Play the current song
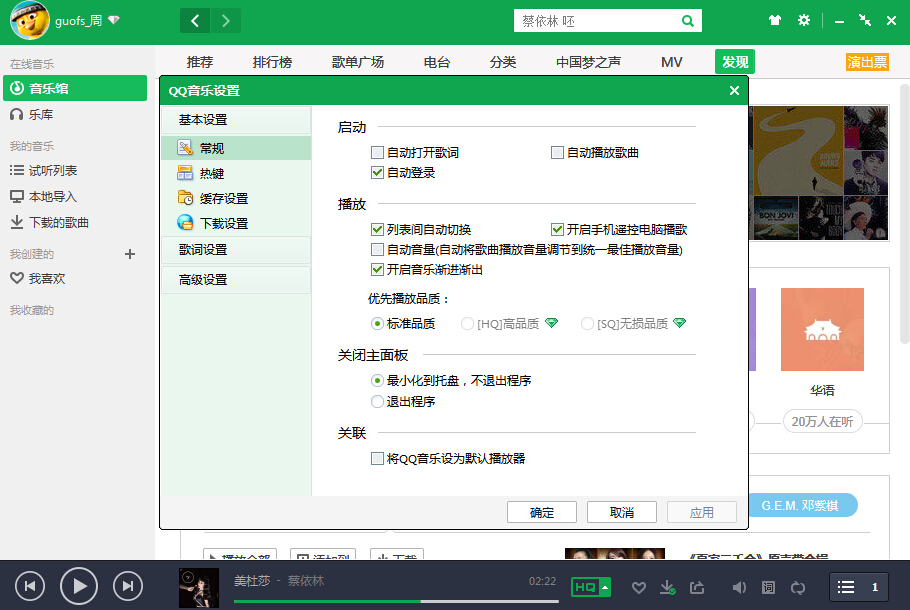This screenshot has height=610, width=910. click(78, 586)
